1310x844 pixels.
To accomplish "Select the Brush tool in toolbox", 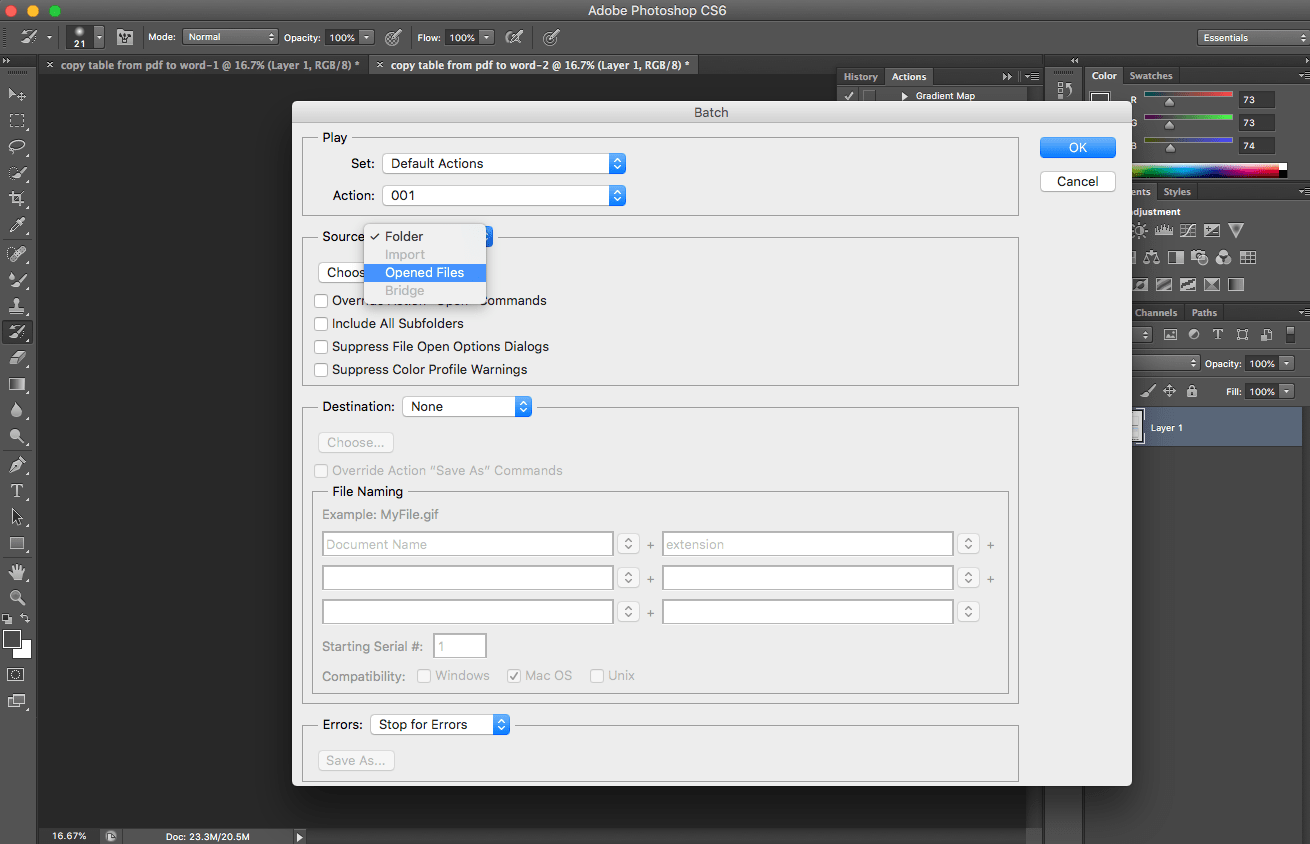I will [x=17, y=280].
